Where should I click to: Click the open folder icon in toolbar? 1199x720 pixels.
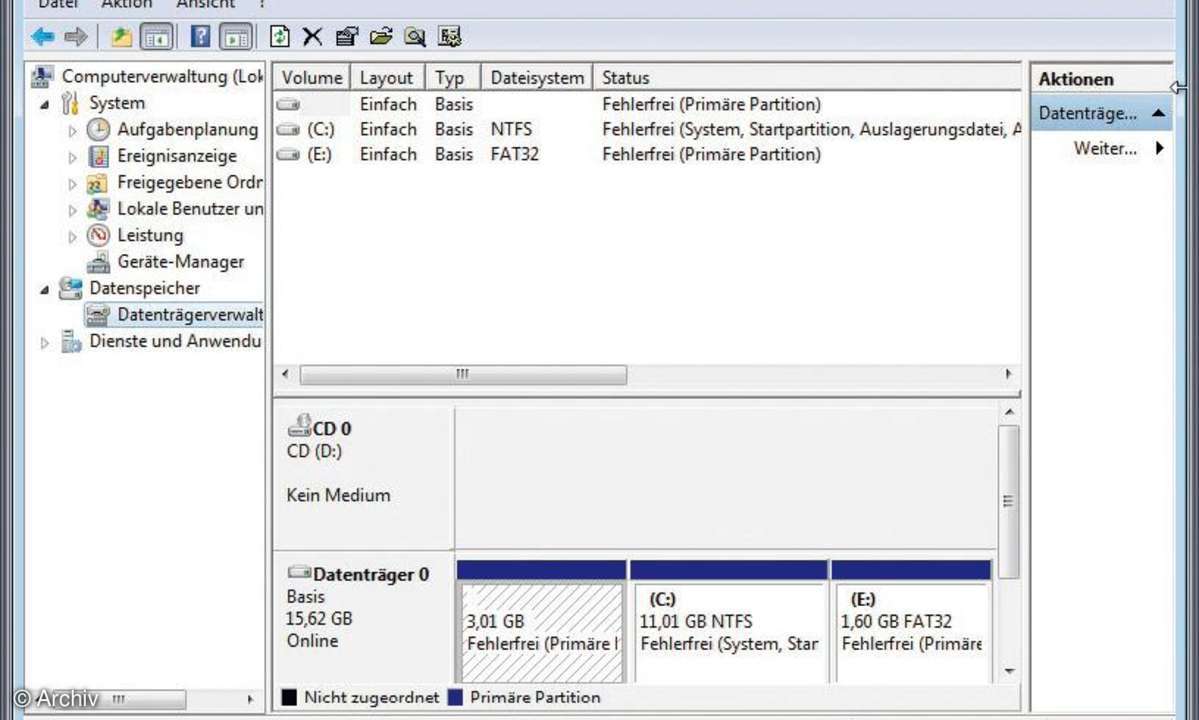[381, 36]
